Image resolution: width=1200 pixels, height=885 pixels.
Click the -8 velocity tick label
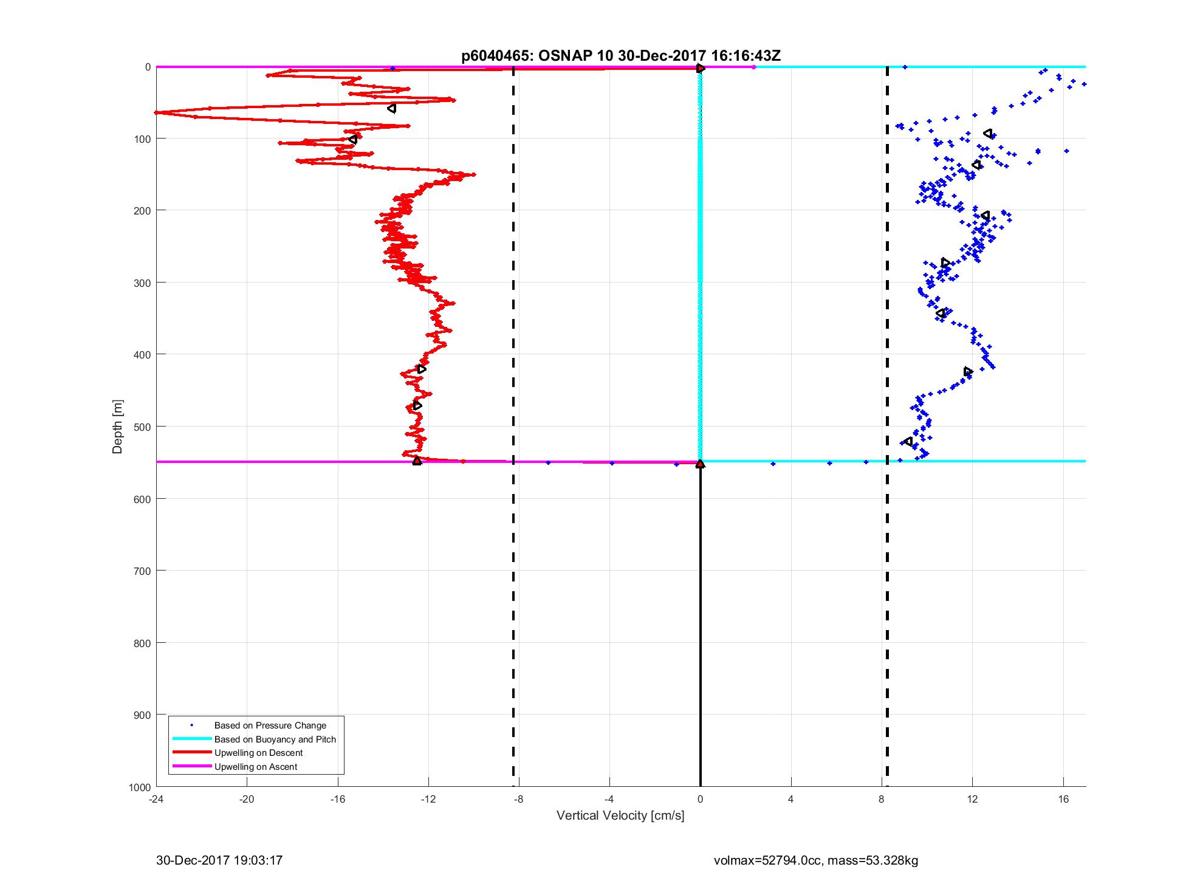tap(518, 799)
